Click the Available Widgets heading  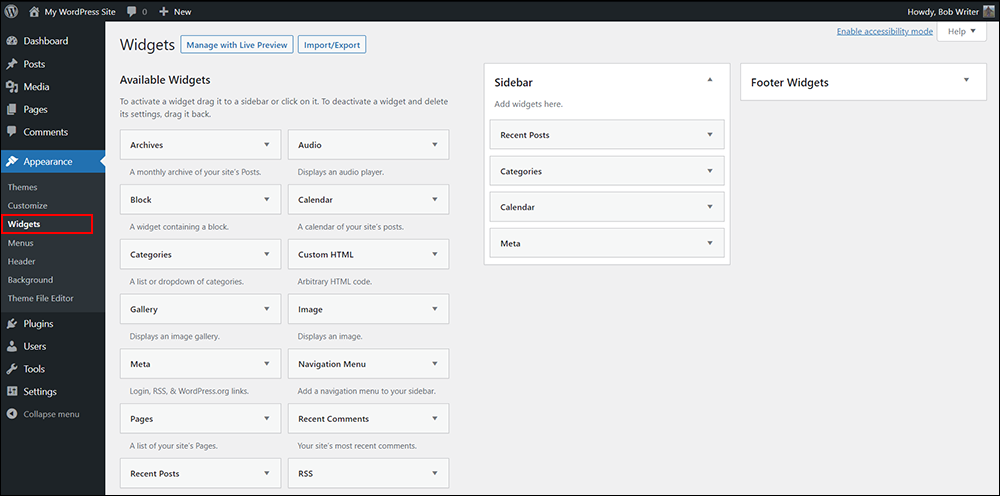point(165,80)
